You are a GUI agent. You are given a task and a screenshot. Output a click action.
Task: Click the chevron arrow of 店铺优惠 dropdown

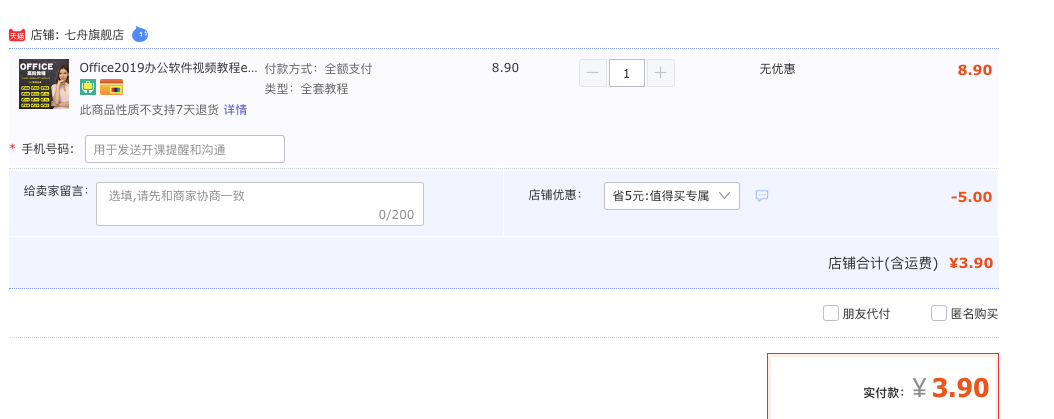[x=724, y=196]
